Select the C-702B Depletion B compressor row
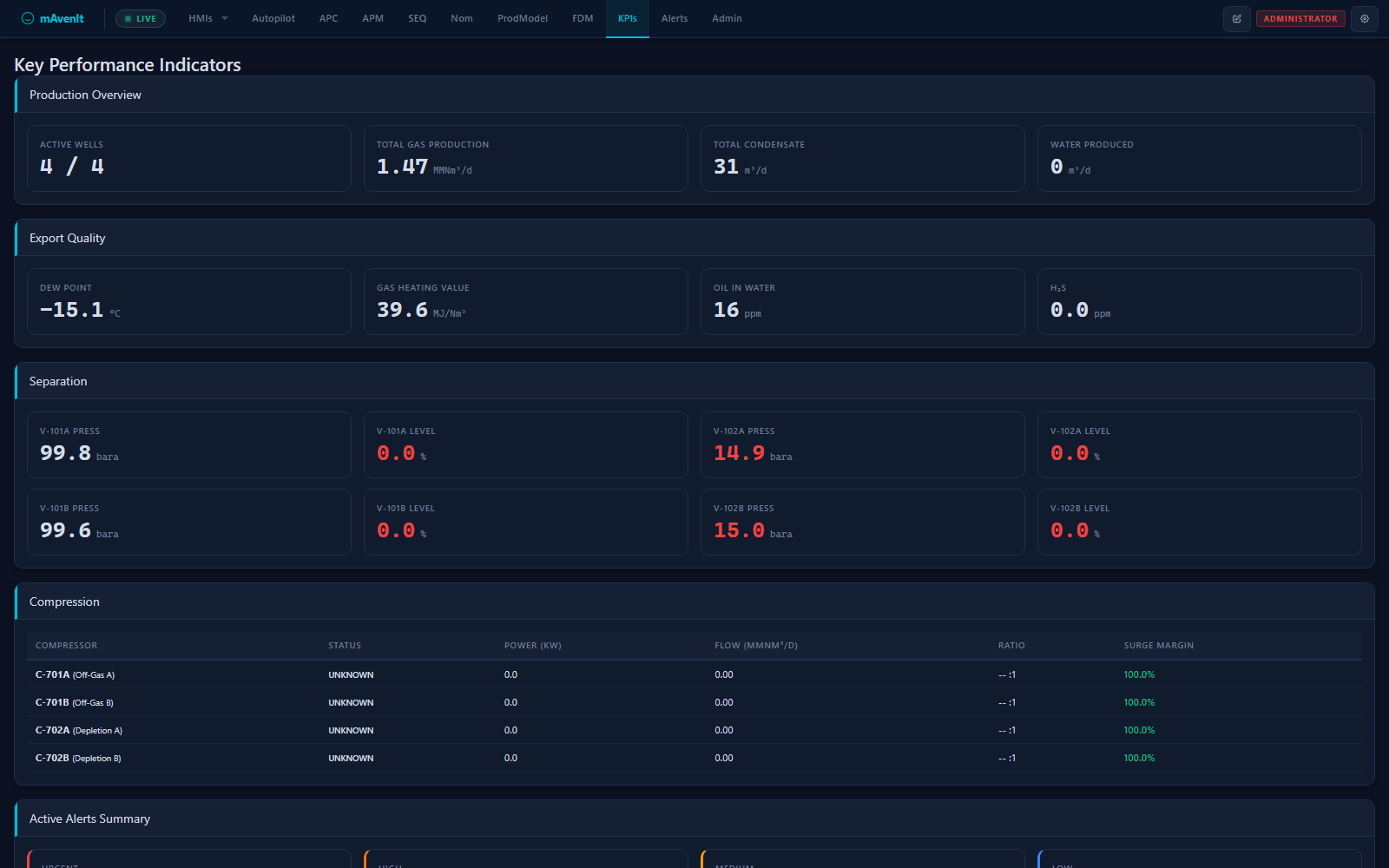1389x868 pixels. 78,758
